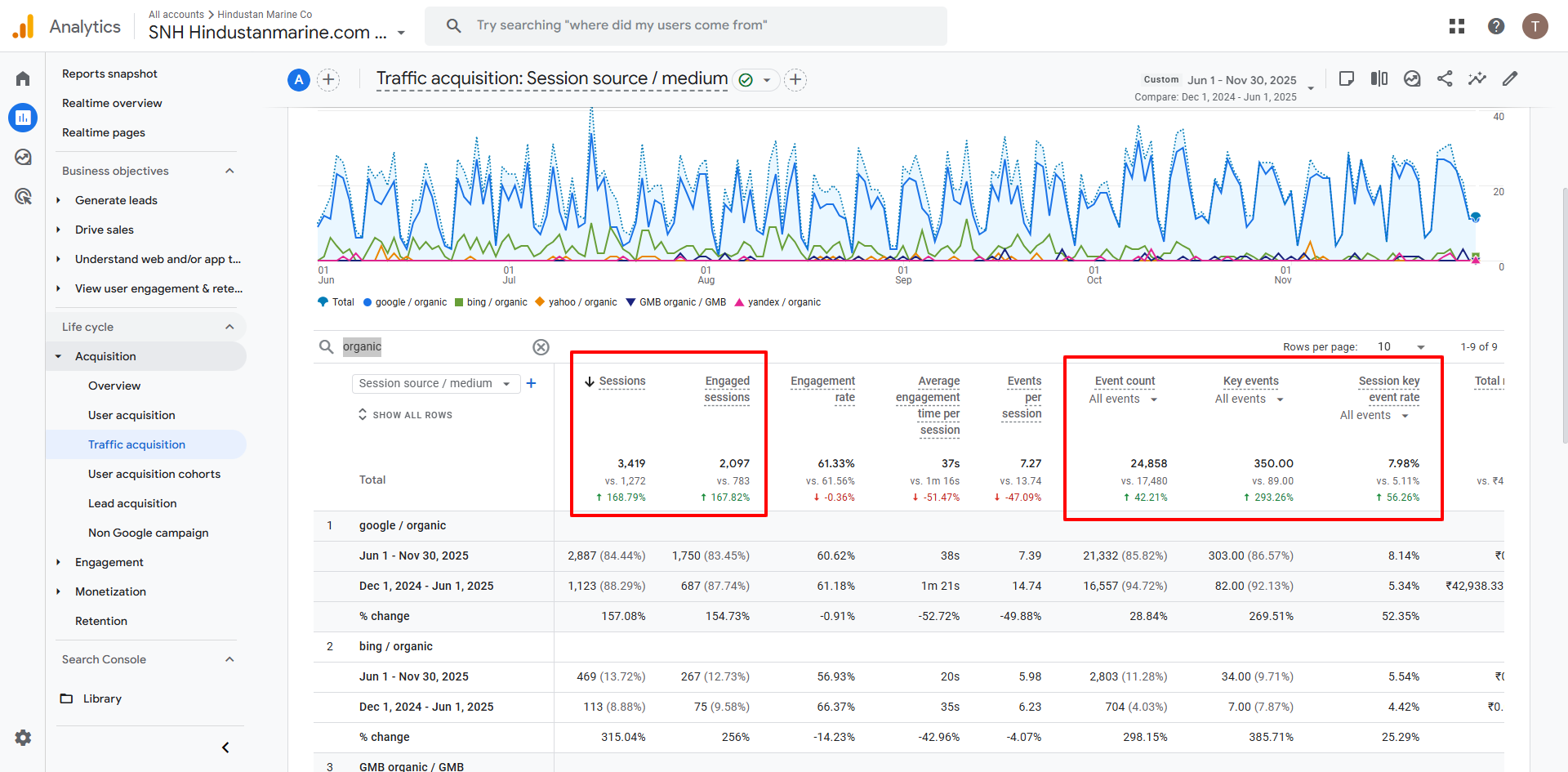1568x772 pixels.
Task: Open the report annotations note icon
Action: [1347, 78]
